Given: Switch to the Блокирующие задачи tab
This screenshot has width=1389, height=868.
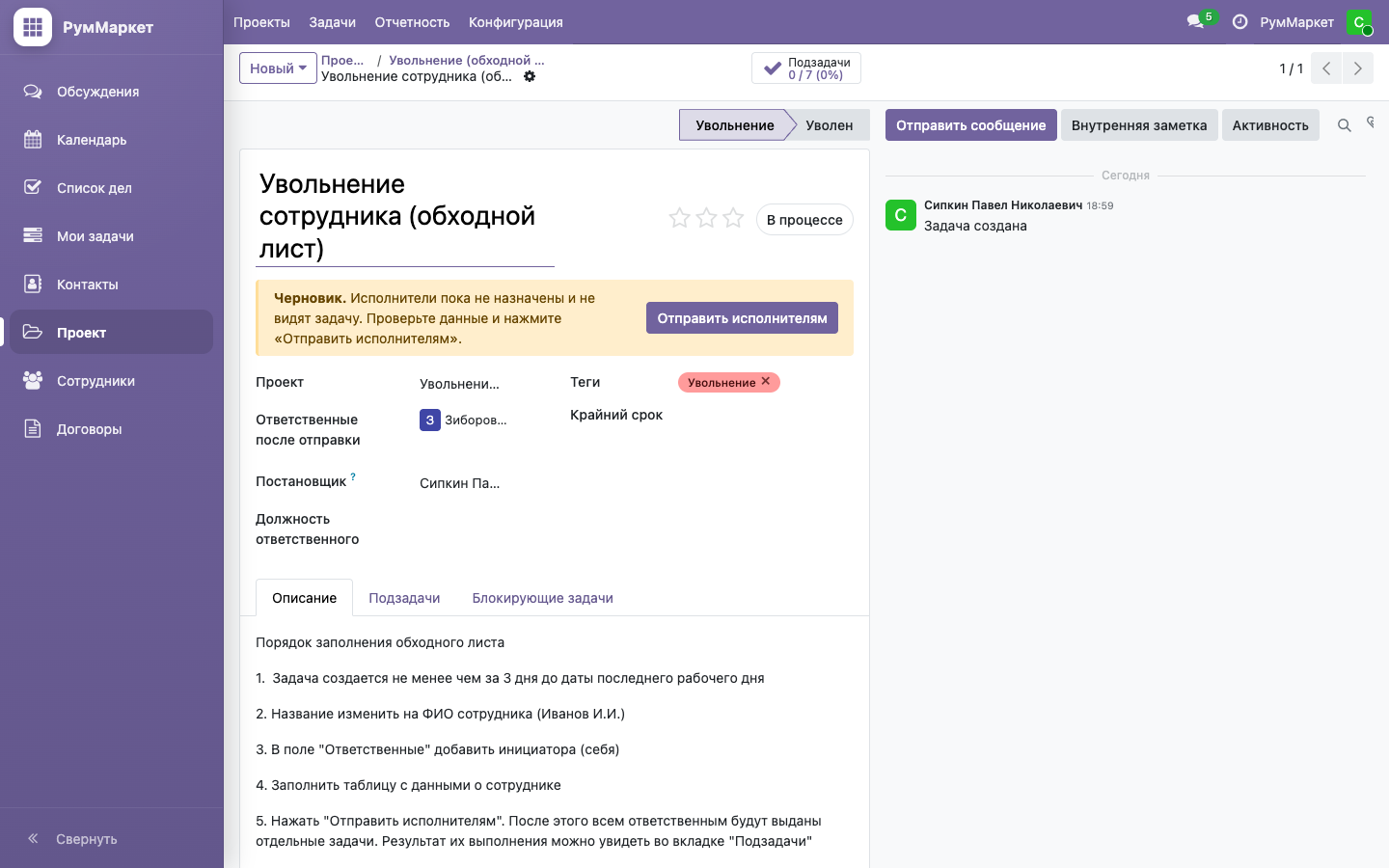Looking at the screenshot, I should 543,598.
